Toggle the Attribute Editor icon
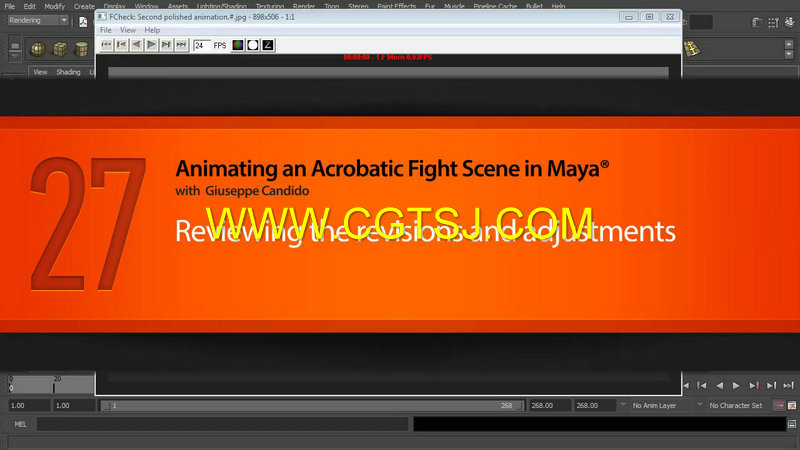The height and width of the screenshot is (450, 800). 757,22
